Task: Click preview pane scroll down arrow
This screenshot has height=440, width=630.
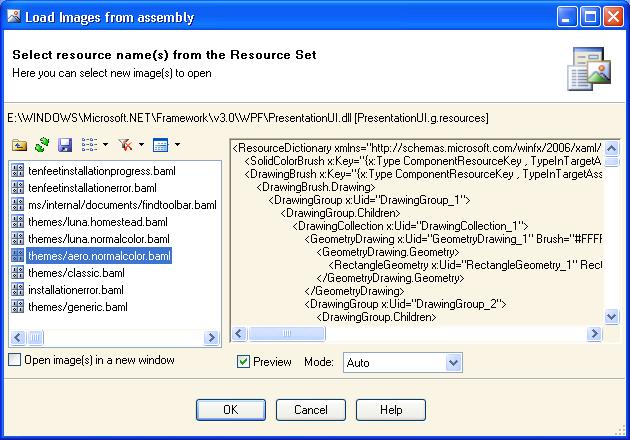Action: pos(611,316)
